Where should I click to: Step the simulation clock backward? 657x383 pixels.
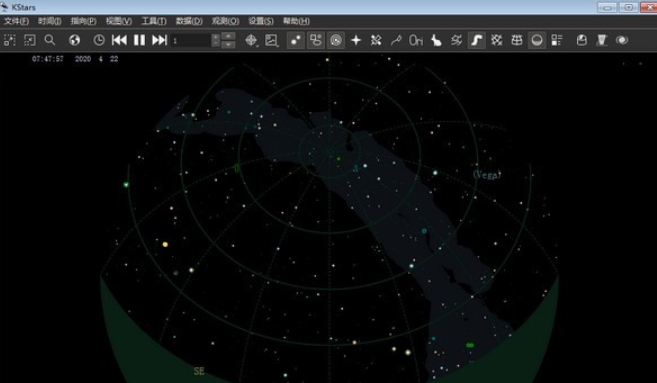pyautogui.click(x=119, y=40)
